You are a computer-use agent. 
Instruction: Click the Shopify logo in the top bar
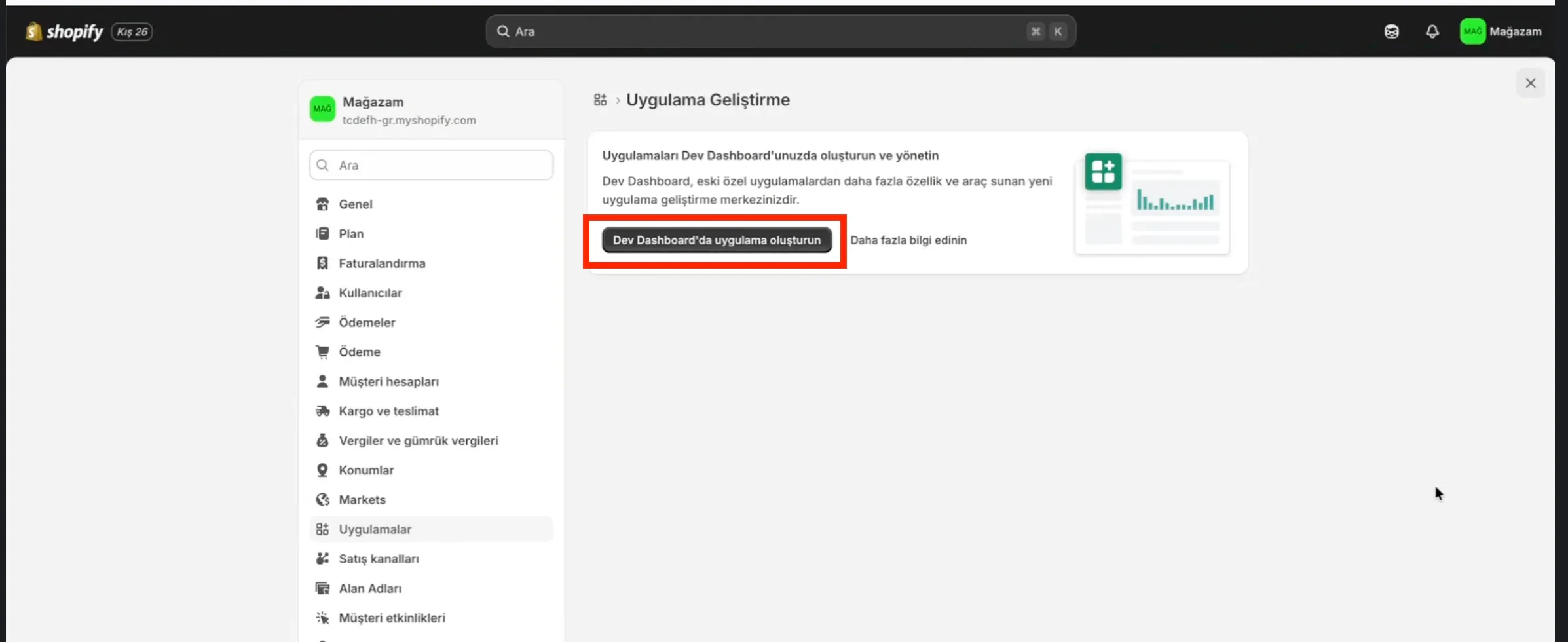click(64, 31)
